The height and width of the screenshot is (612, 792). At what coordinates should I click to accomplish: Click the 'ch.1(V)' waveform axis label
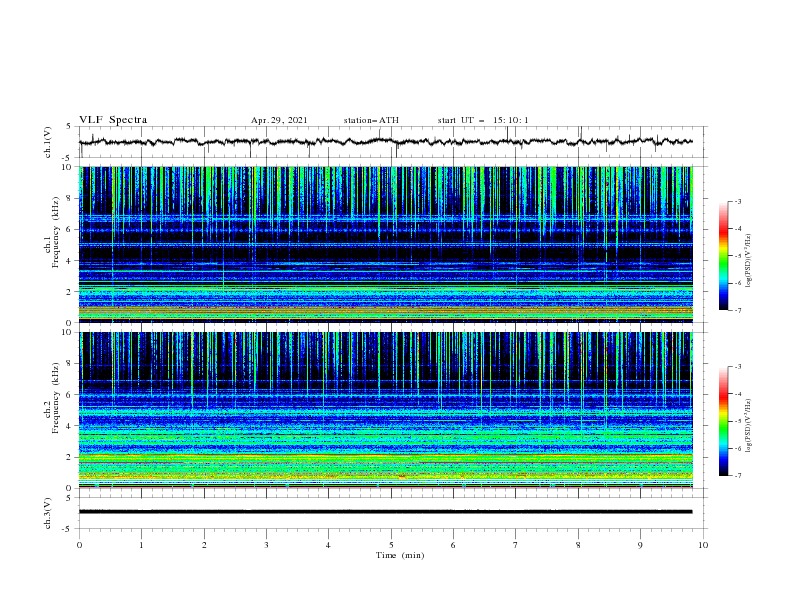pyautogui.click(x=48, y=142)
